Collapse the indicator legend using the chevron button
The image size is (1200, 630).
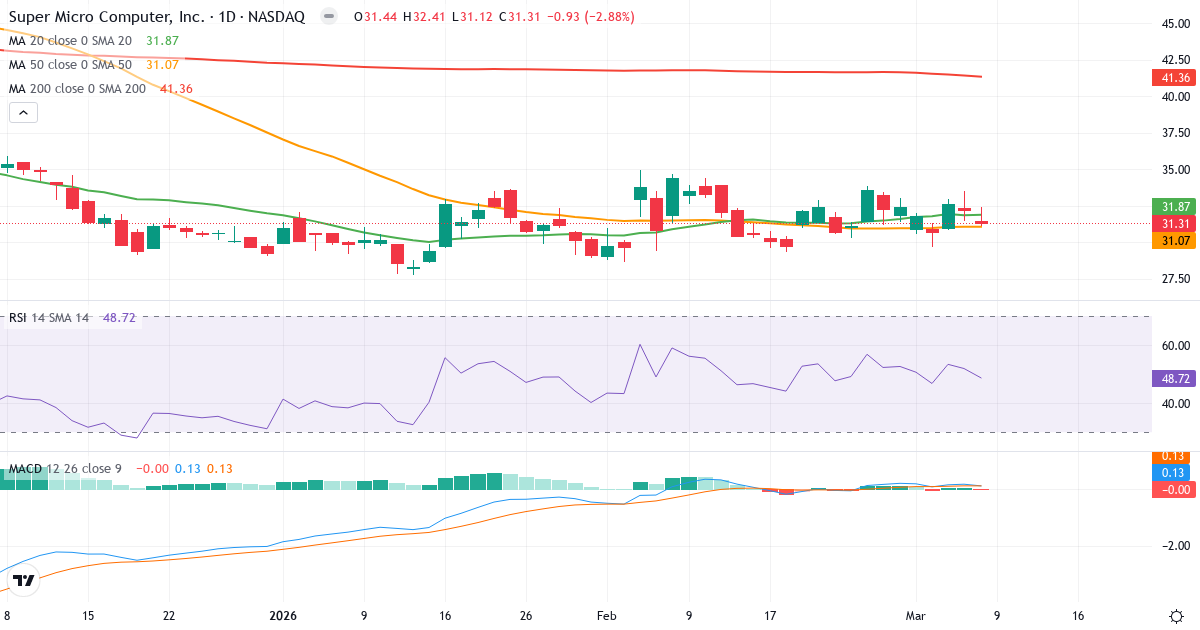(22, 112)
